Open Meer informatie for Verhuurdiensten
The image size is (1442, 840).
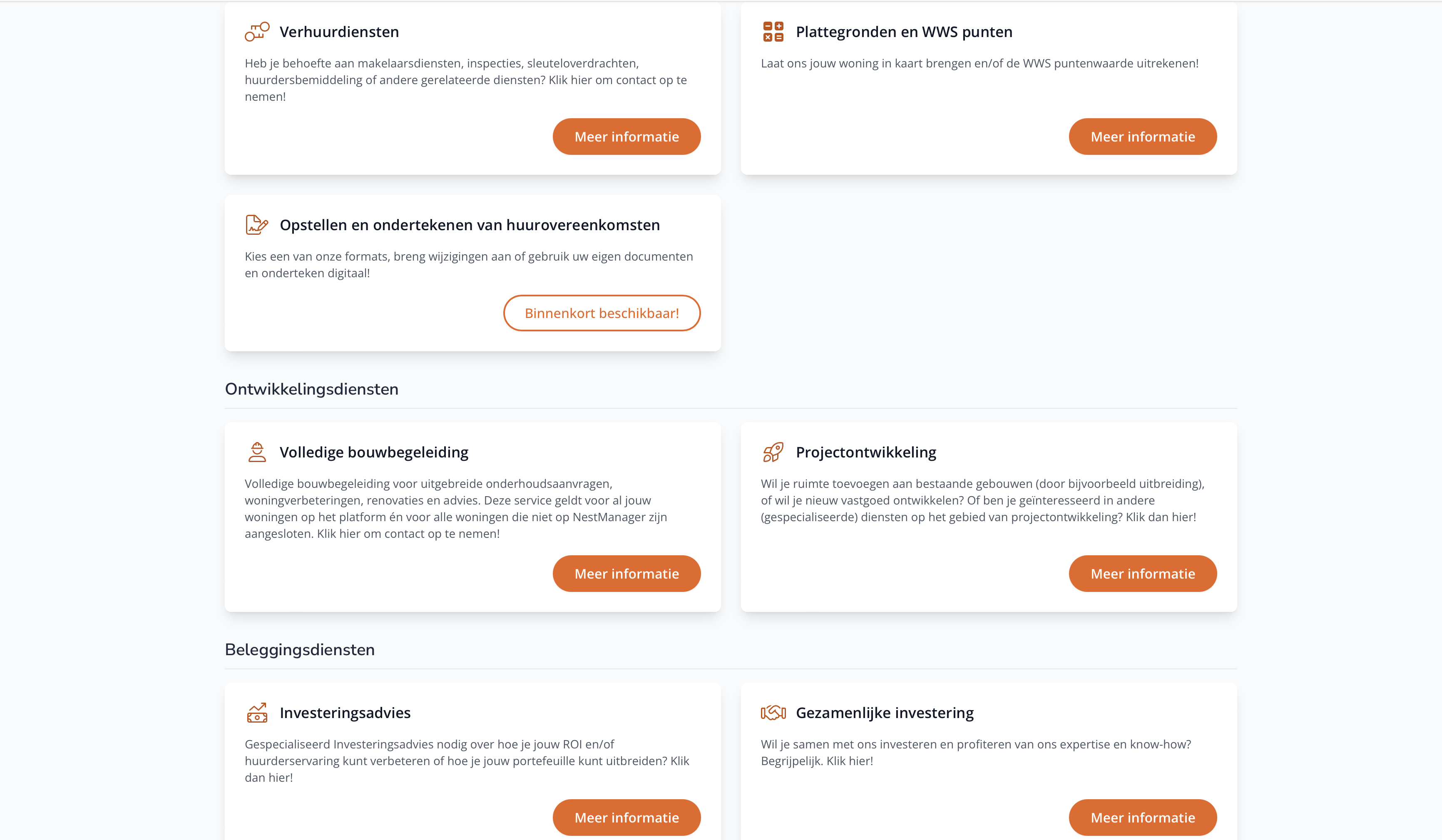click(x=627, y=137)
